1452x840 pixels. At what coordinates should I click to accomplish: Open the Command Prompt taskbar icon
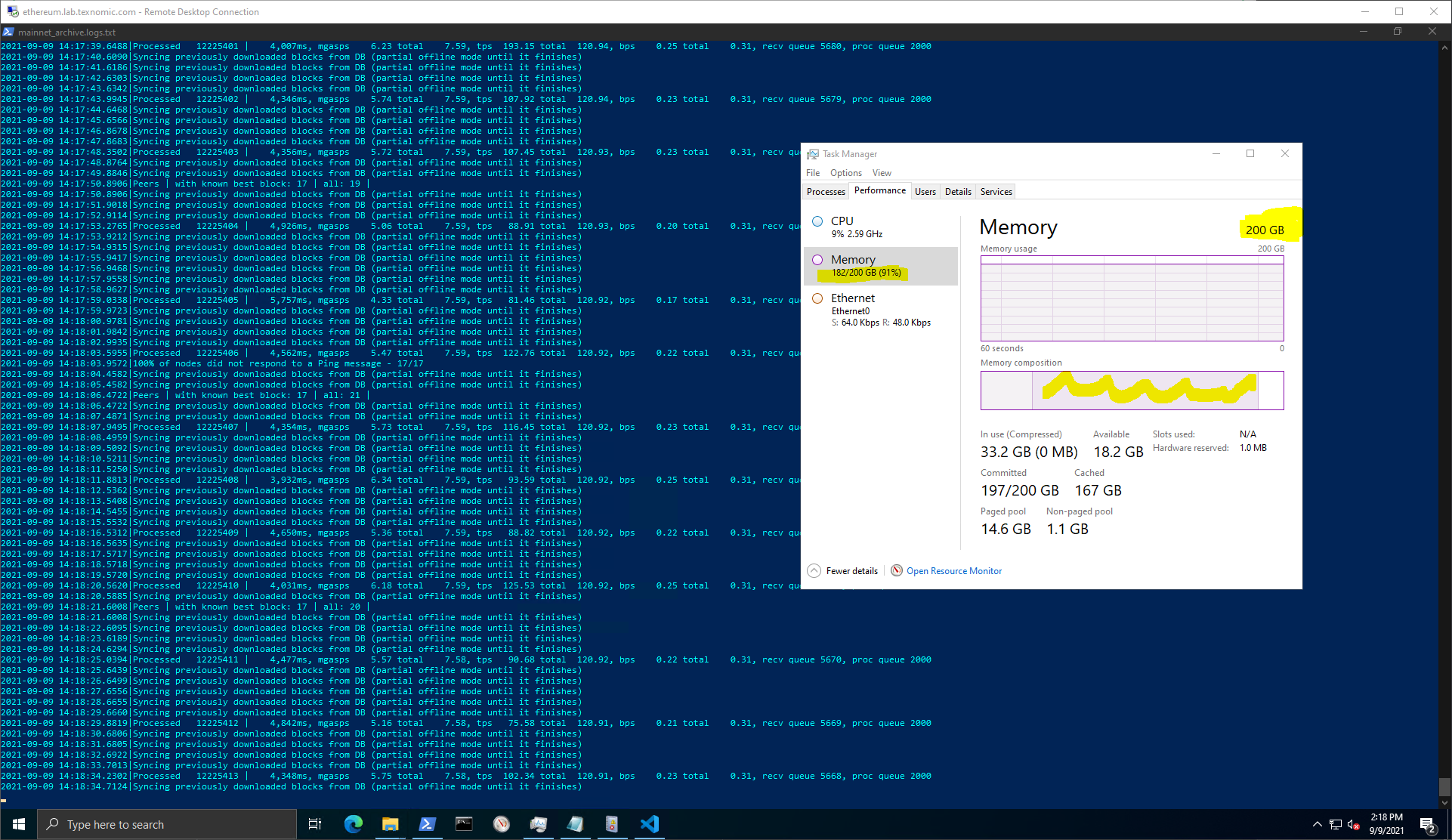click(x=464, y=824)
